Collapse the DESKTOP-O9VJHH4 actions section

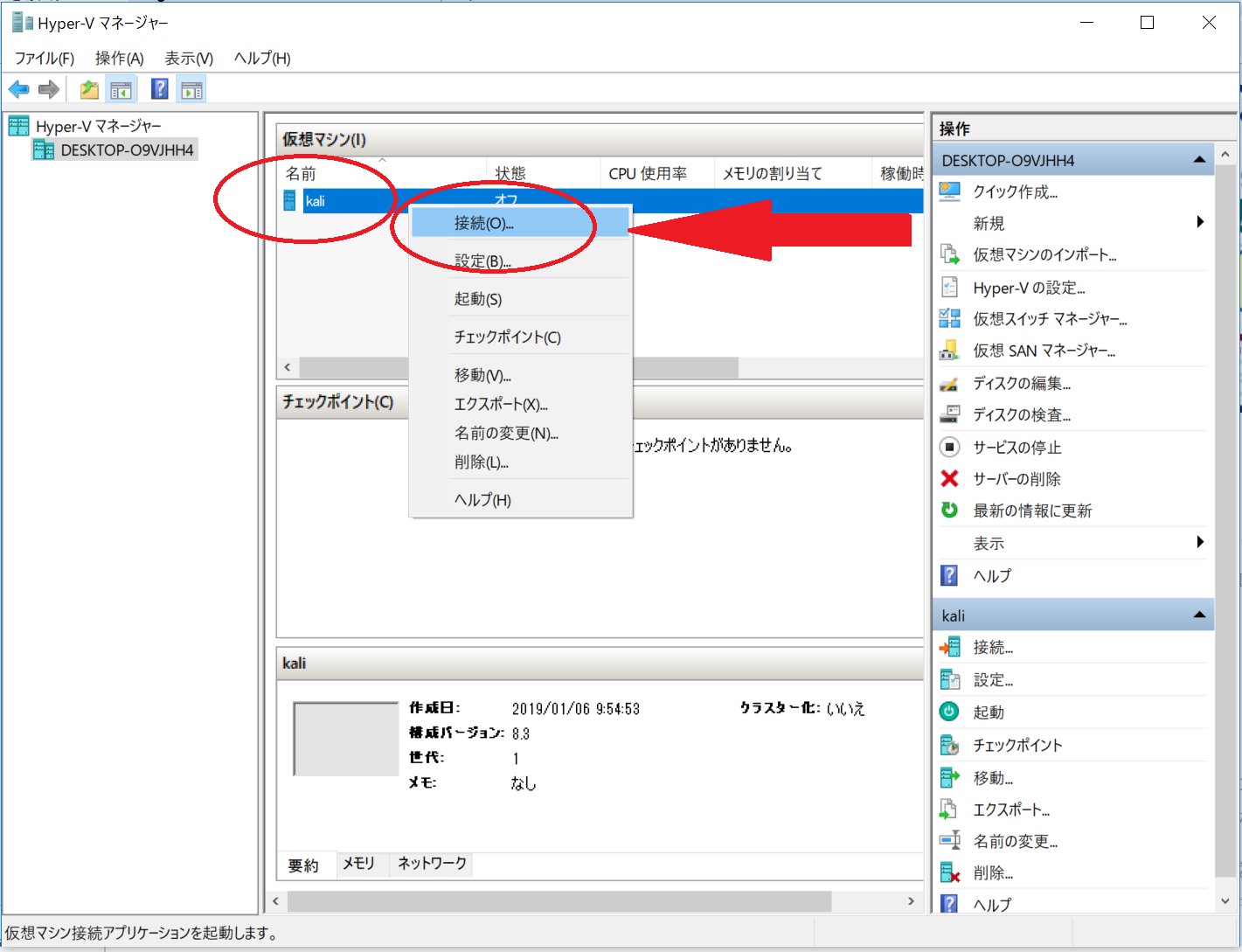1199,160
